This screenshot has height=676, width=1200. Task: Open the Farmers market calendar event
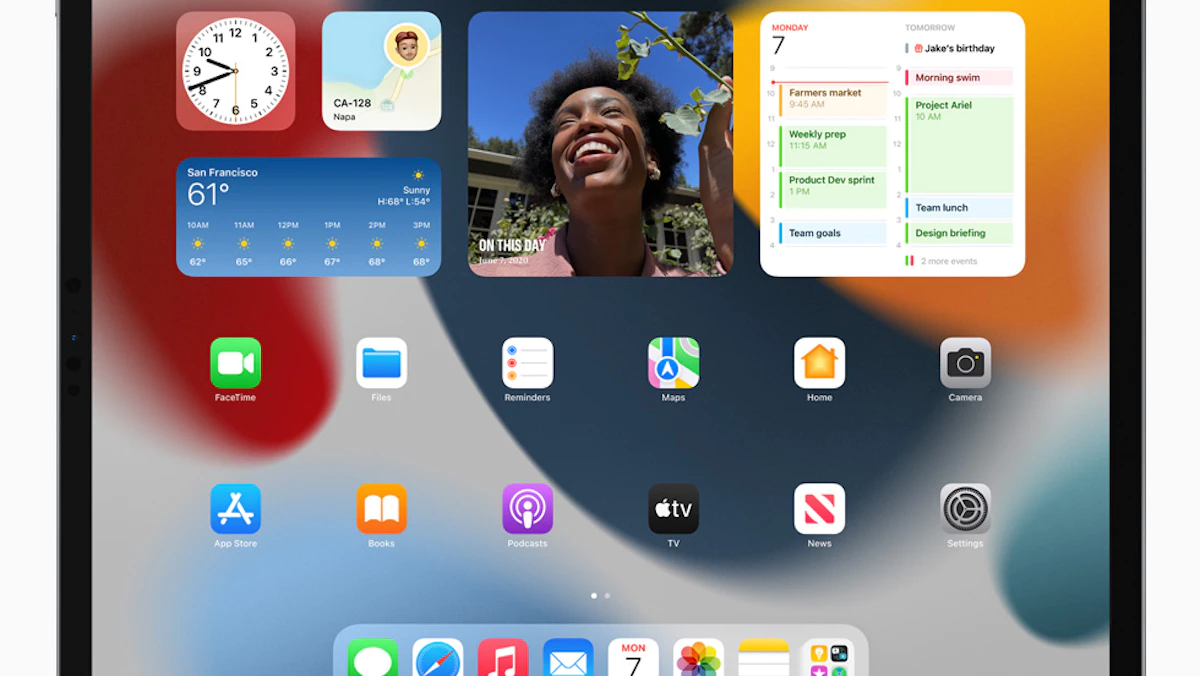coord(832,98)
